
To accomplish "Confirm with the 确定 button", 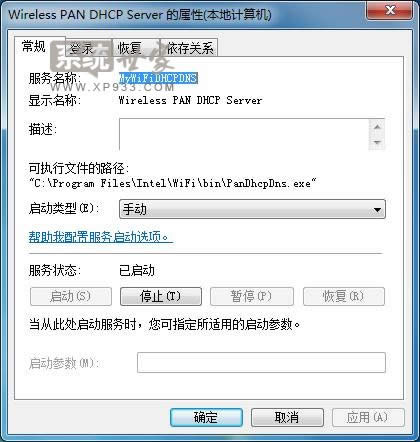I will pyautogui.click(x=206, y=417).
